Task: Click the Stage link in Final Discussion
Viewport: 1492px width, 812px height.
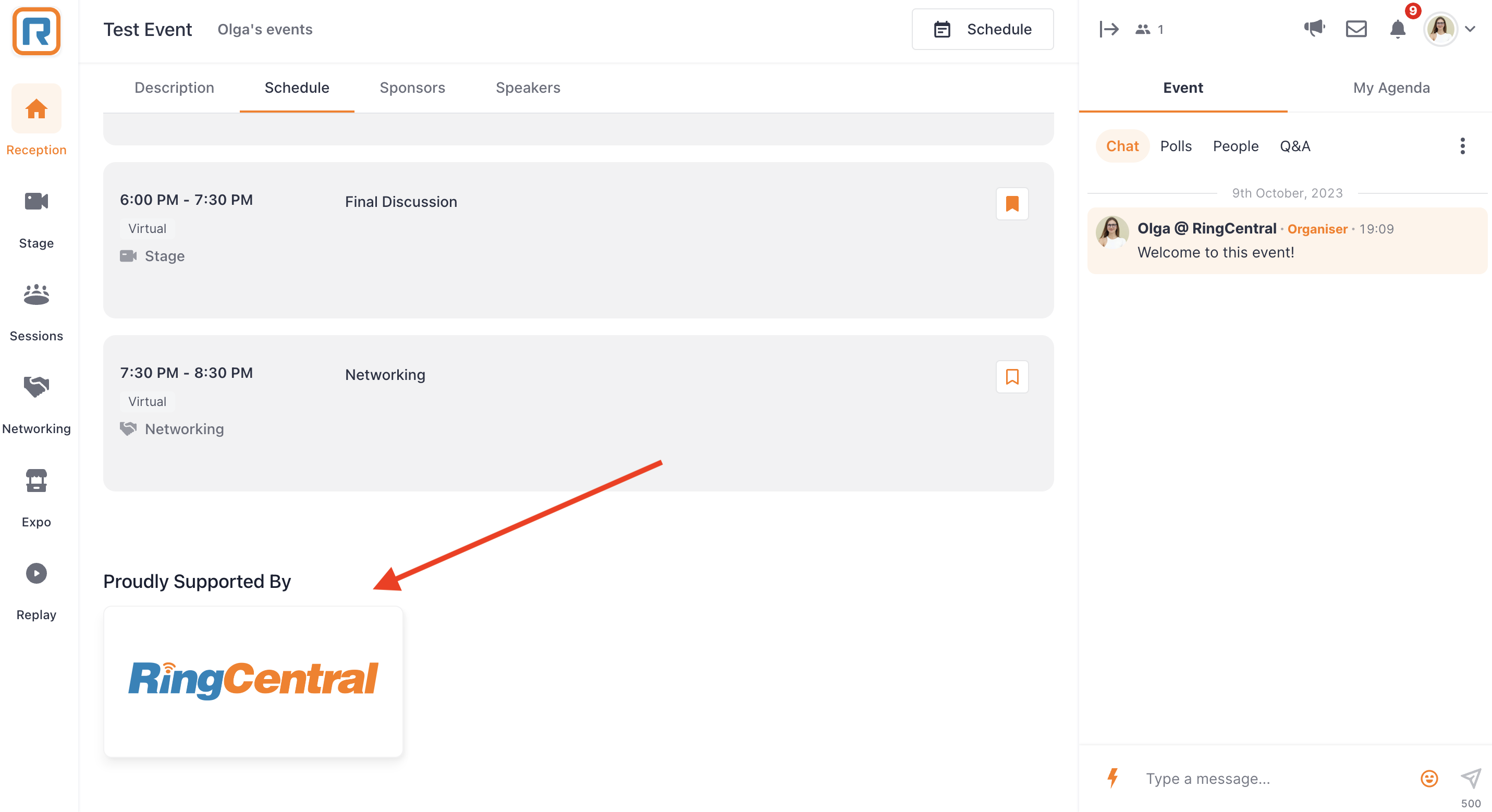Action: 165,255
